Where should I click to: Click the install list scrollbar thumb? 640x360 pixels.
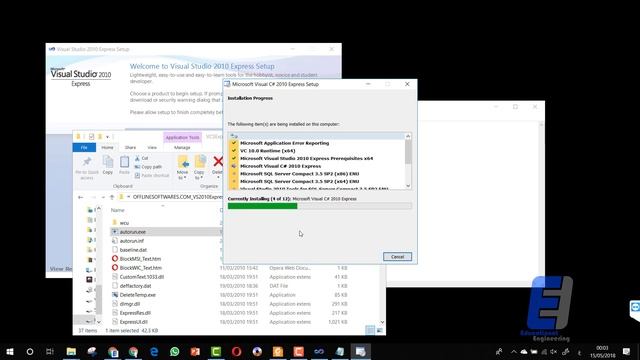(408, 152)
